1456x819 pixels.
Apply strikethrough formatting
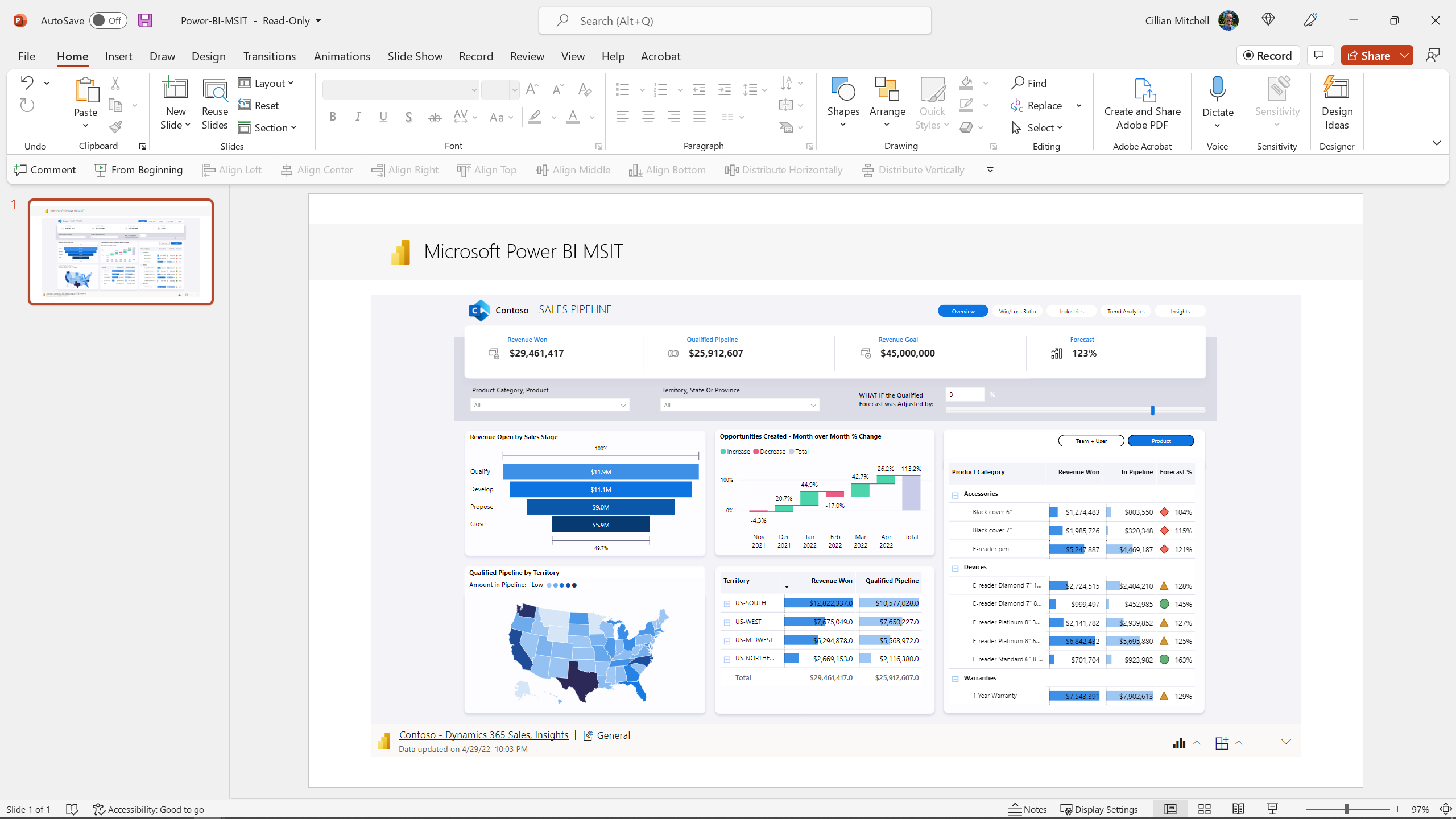point(435,117)
